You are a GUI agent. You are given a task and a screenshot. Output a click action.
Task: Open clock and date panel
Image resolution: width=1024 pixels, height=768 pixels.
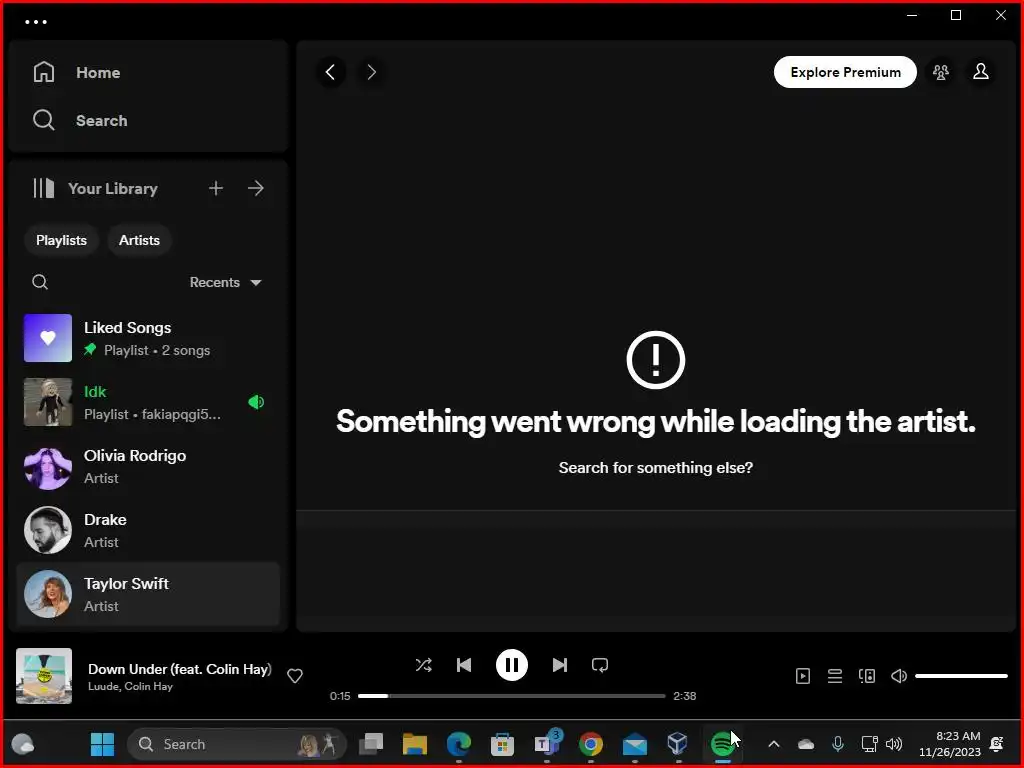coord(950,744)
